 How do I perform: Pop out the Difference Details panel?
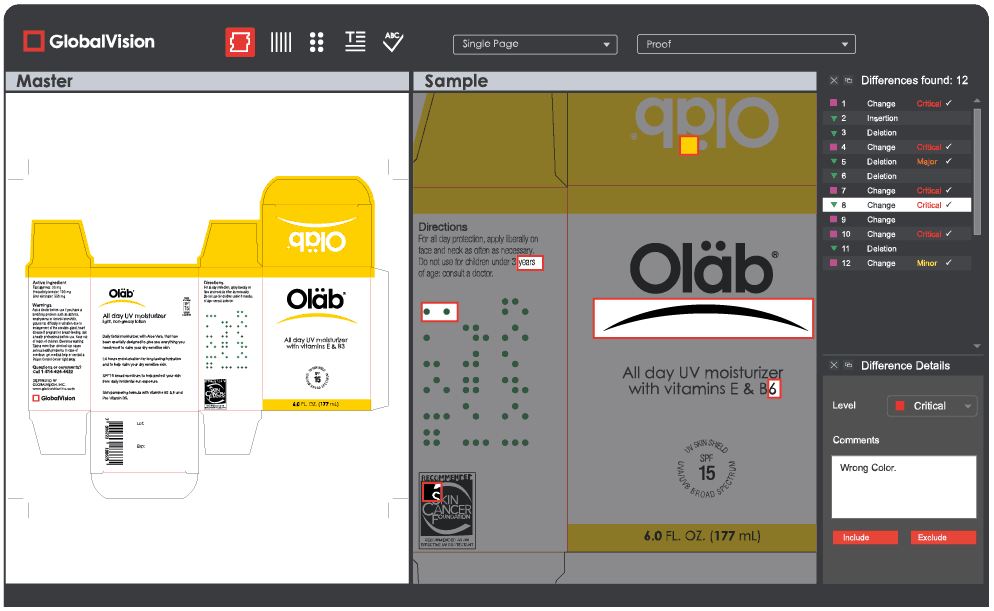click(x=848, y=365)
